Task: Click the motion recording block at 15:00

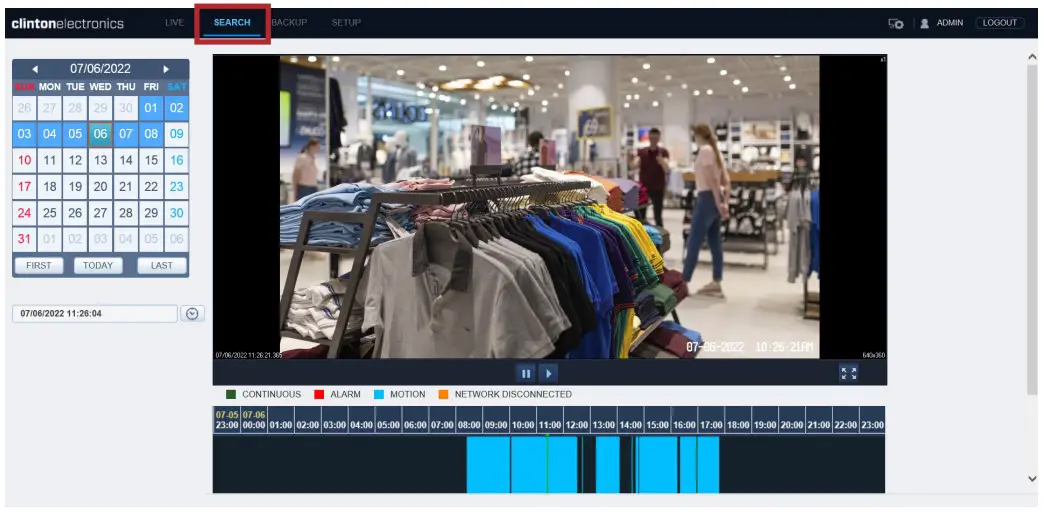Action: coord(658,464)
